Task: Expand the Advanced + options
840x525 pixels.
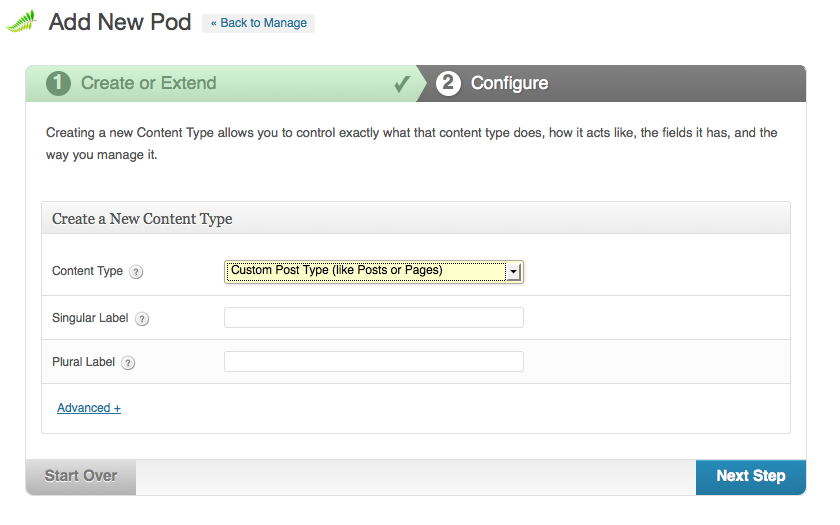Action: (89, 408)
